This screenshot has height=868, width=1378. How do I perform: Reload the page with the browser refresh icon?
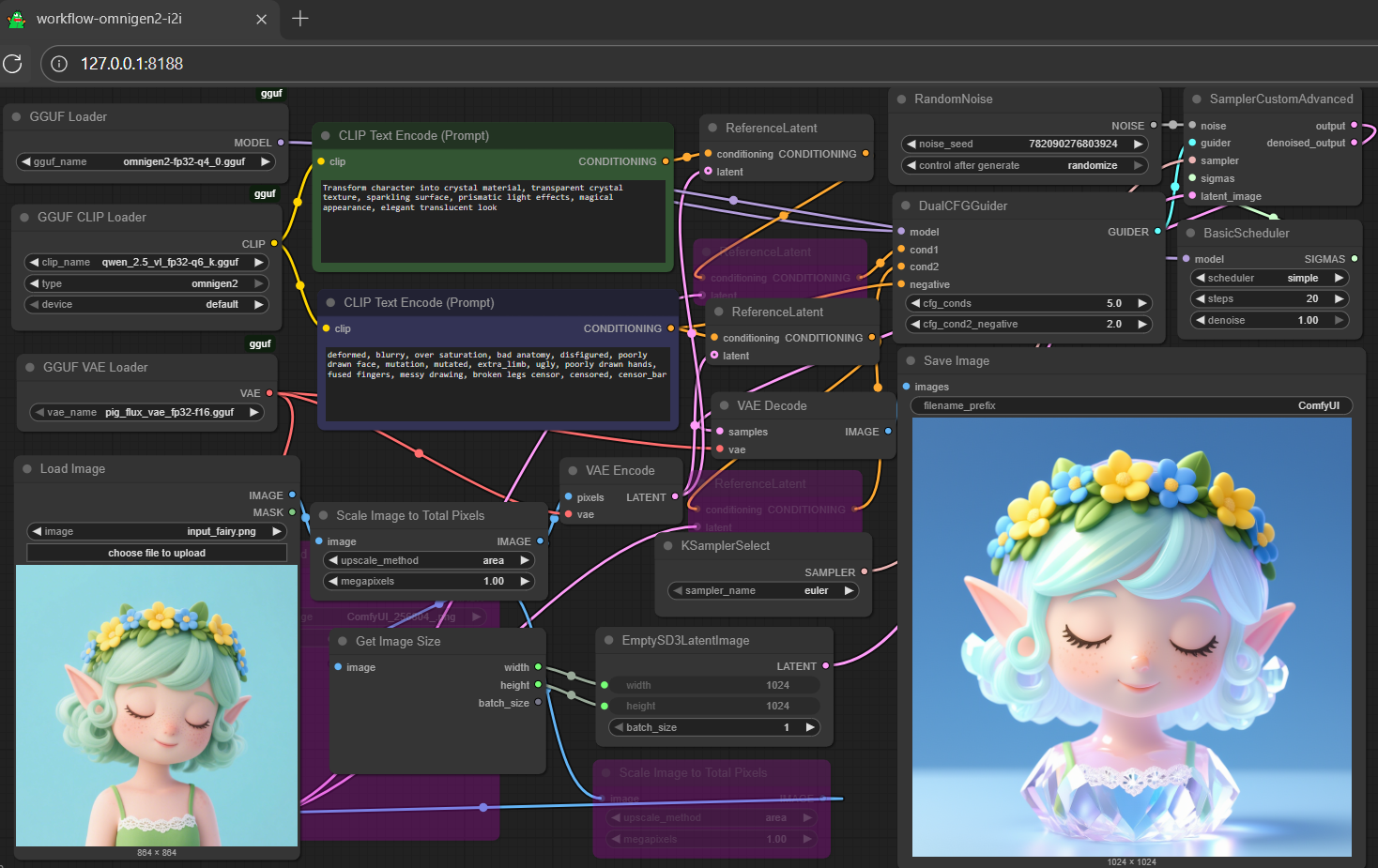click(12, 63)
